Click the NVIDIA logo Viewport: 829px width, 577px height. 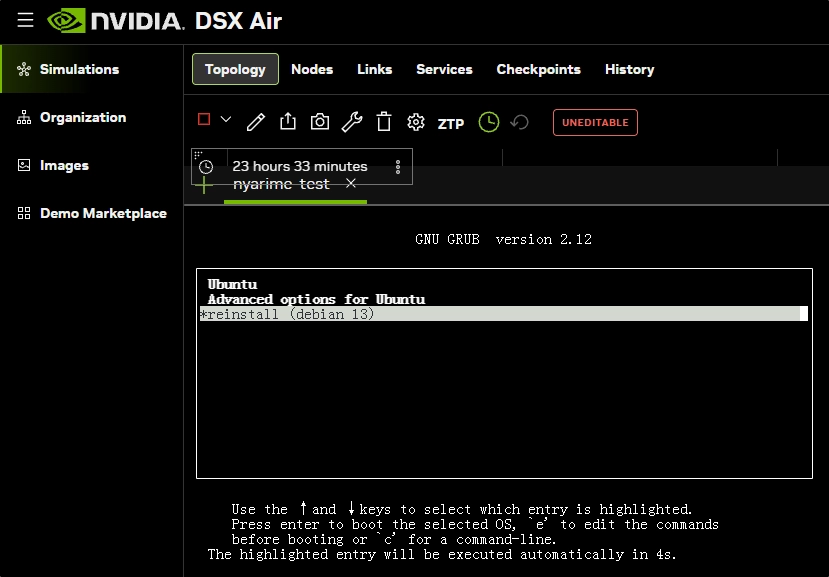click(x=115, y=21)
